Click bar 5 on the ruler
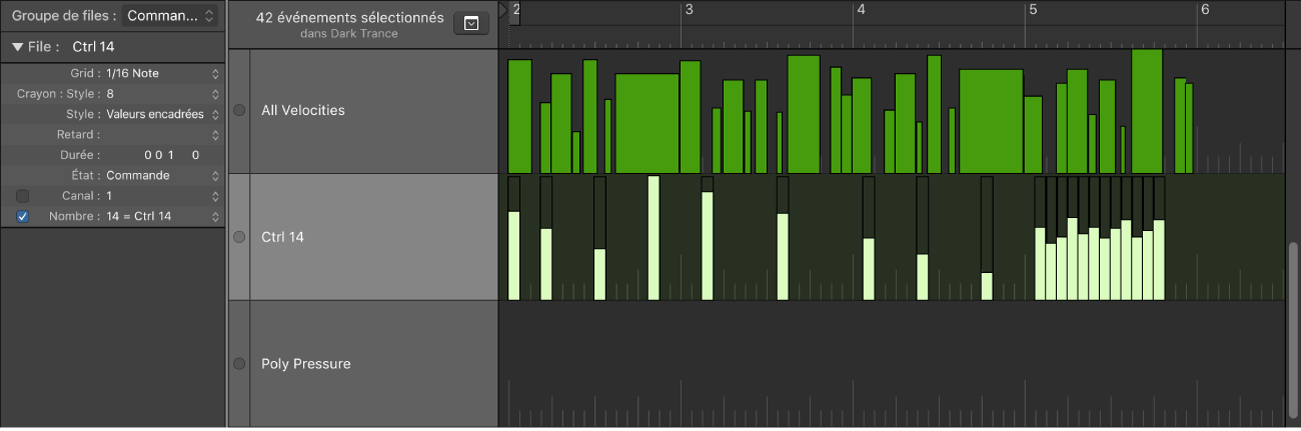 [x=1032, y=9]
